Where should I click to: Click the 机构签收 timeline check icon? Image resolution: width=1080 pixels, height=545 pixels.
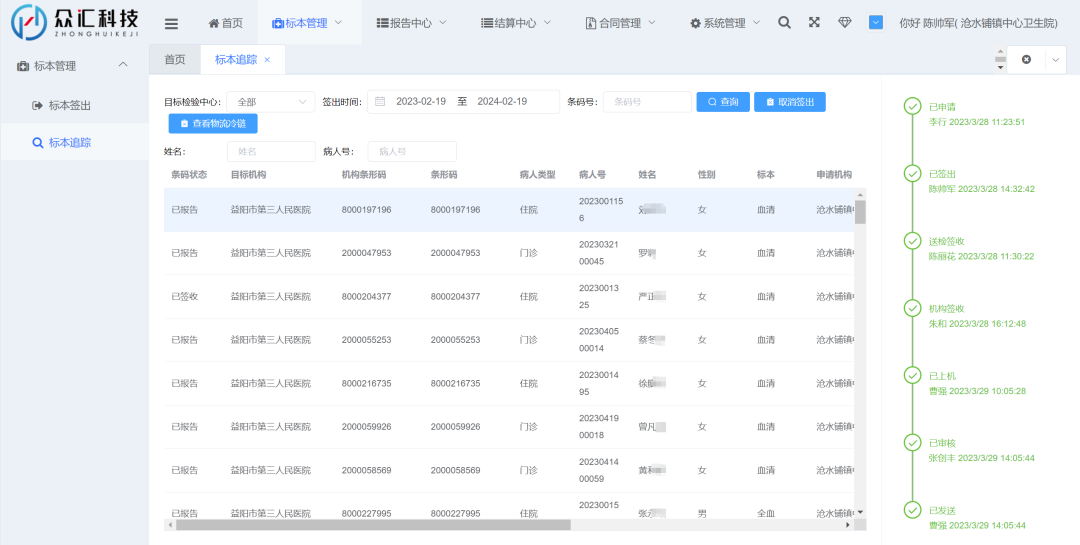(912, 308)
